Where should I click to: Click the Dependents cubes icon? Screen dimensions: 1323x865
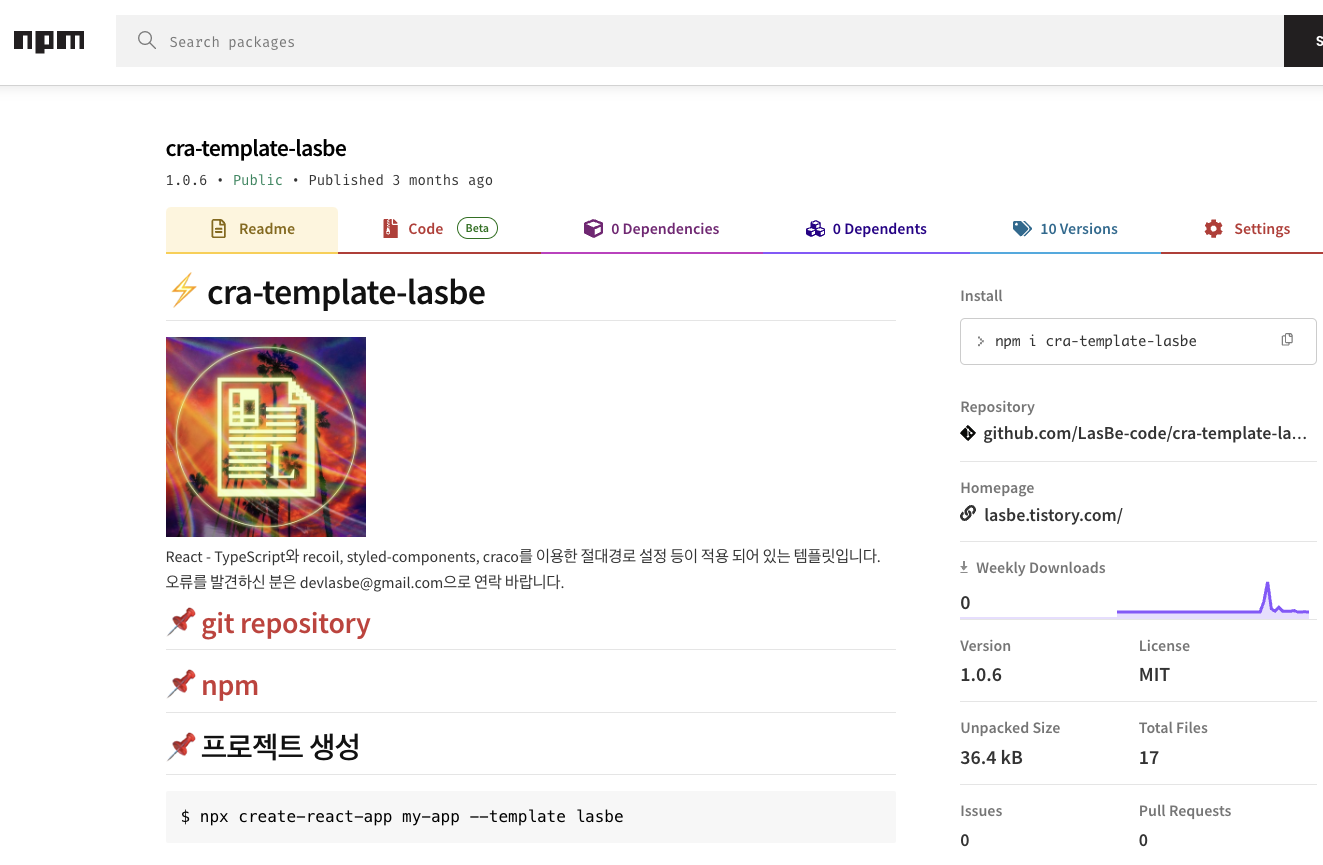click(x=815, y=229)
